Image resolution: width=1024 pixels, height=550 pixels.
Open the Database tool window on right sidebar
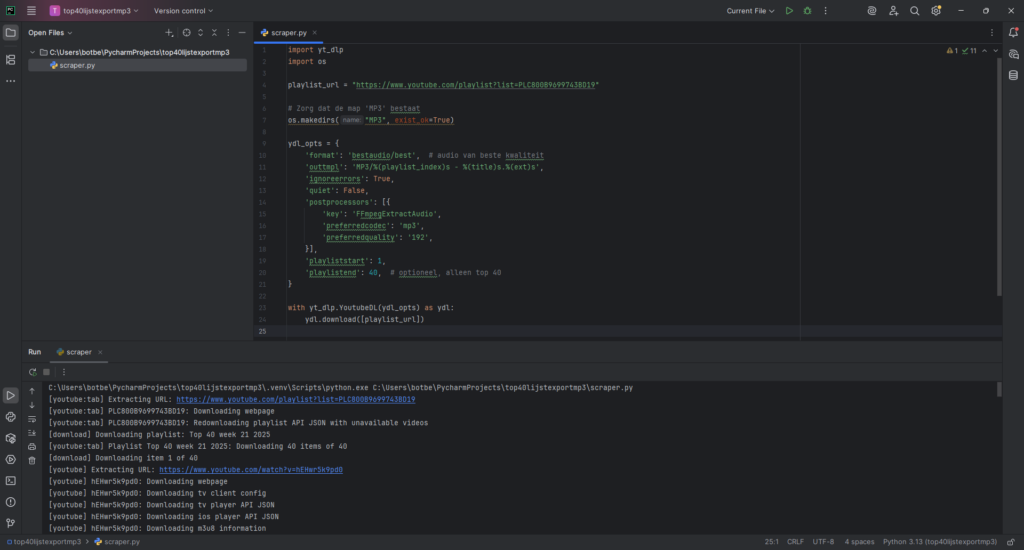point(1013,76)
